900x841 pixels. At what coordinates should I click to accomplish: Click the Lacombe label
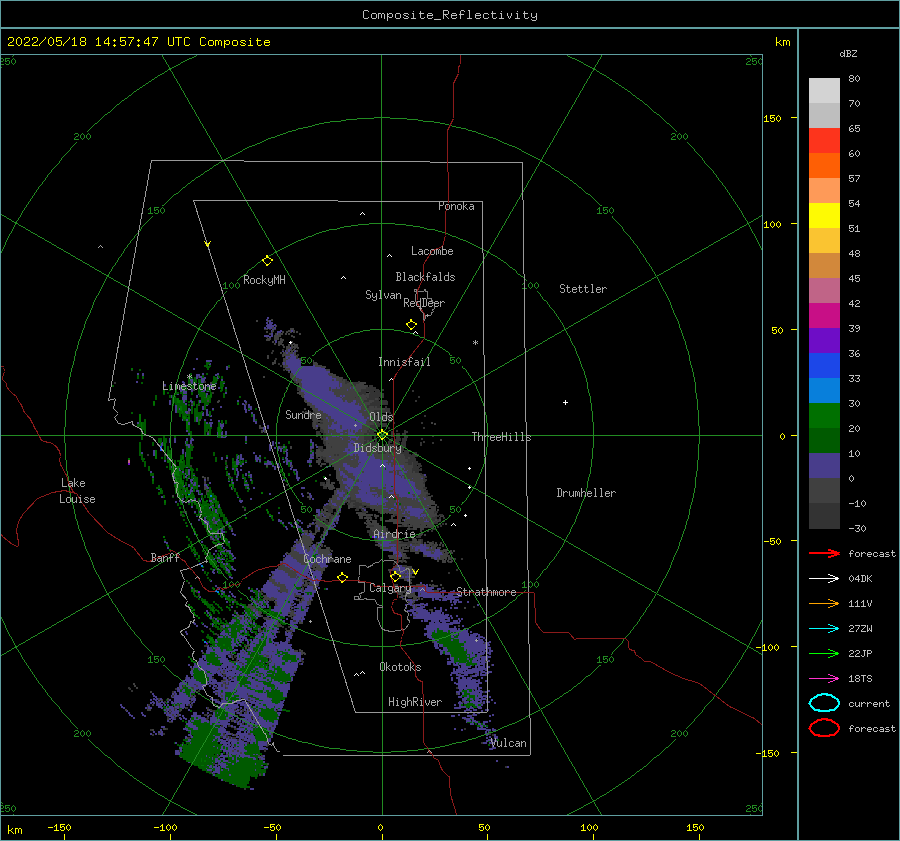click(432, 251)
